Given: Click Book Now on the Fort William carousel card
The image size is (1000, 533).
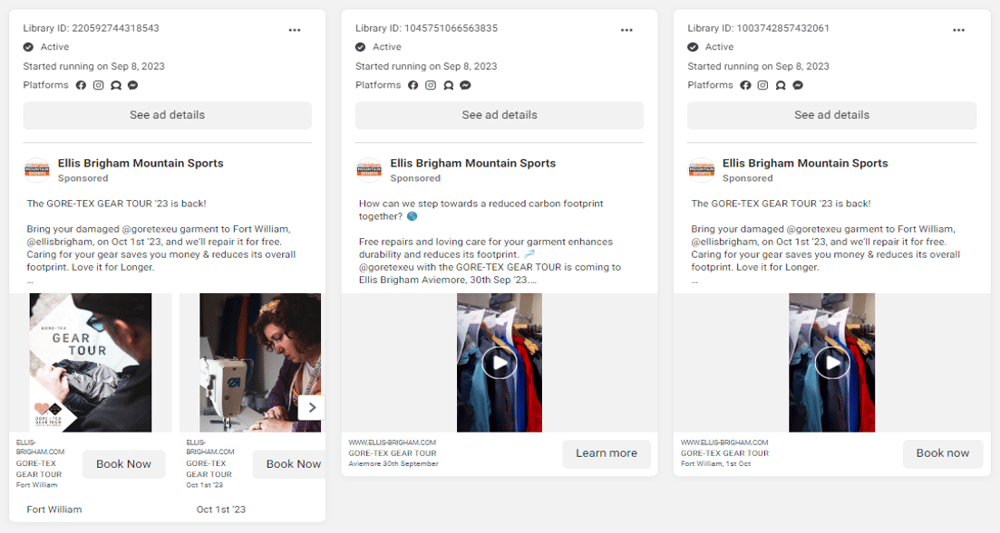Looking at the screenshot, I should (124, 464).
